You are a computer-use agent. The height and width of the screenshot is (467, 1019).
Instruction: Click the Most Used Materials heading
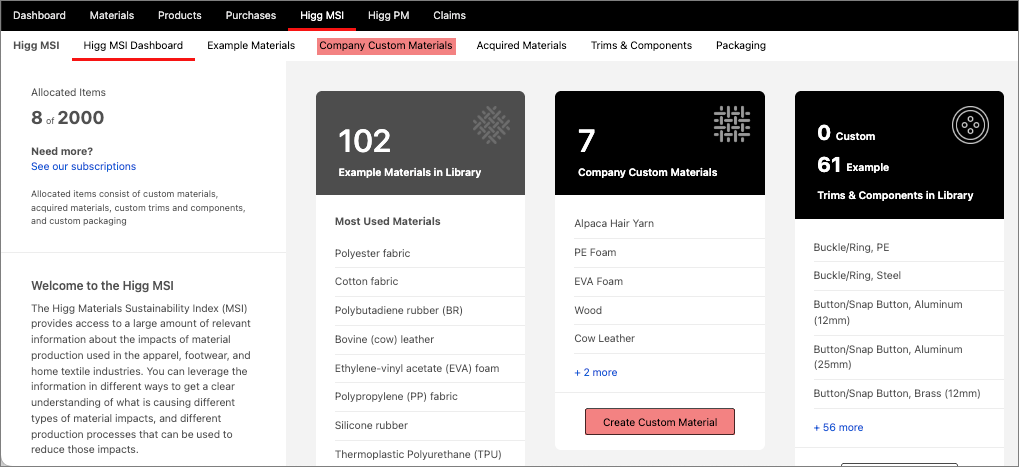387,221
